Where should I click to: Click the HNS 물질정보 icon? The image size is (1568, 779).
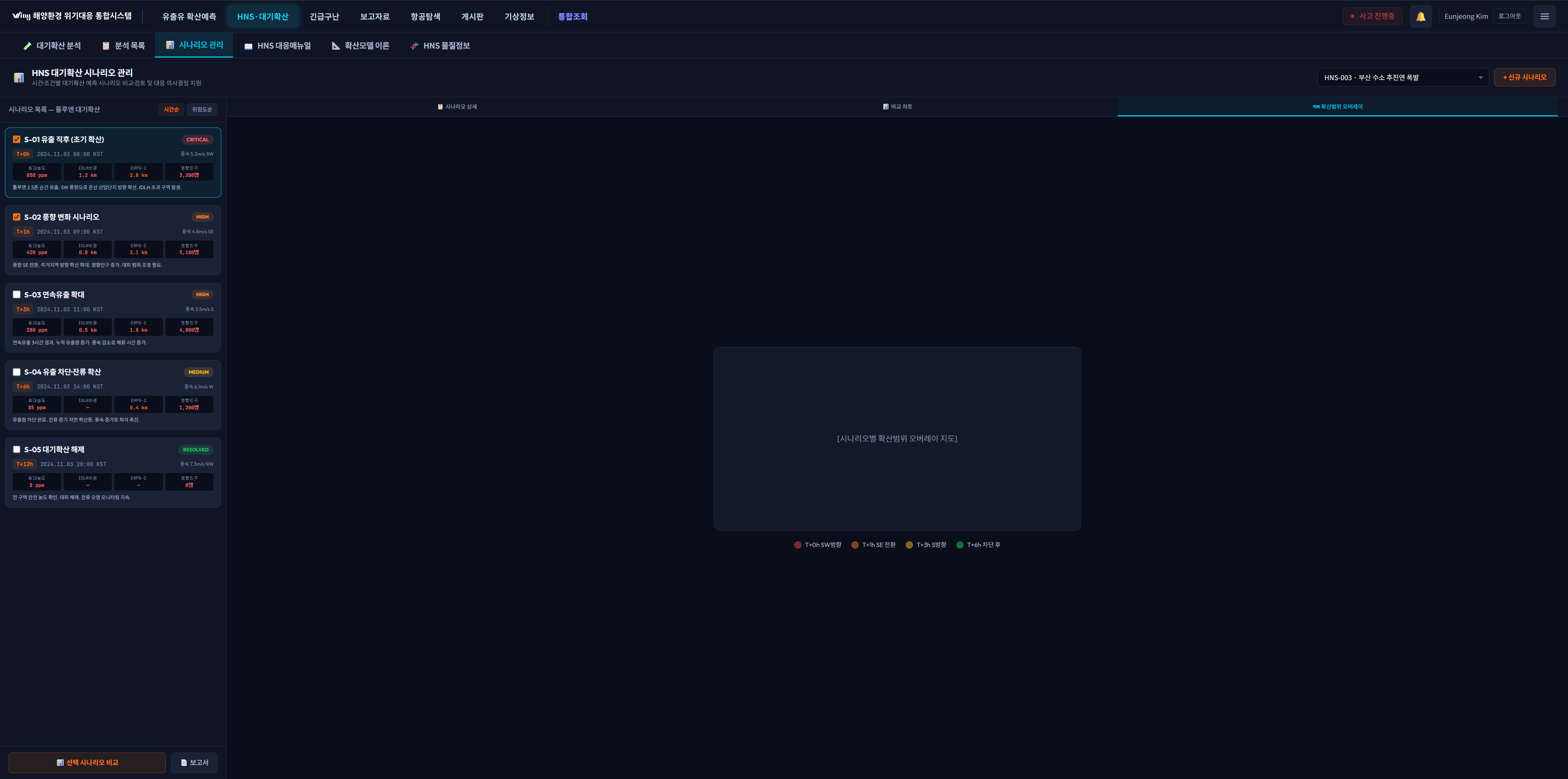tap(414, 46)
